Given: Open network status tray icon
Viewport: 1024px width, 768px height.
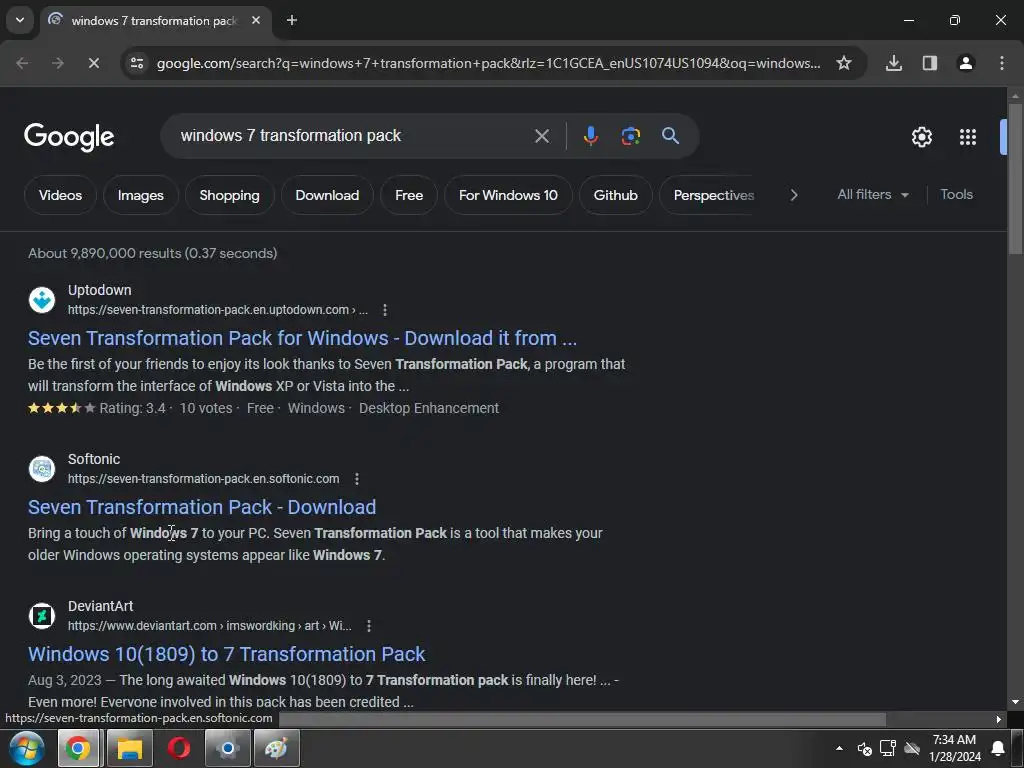Looking at the screenshot, I should (x=888, y=748).
